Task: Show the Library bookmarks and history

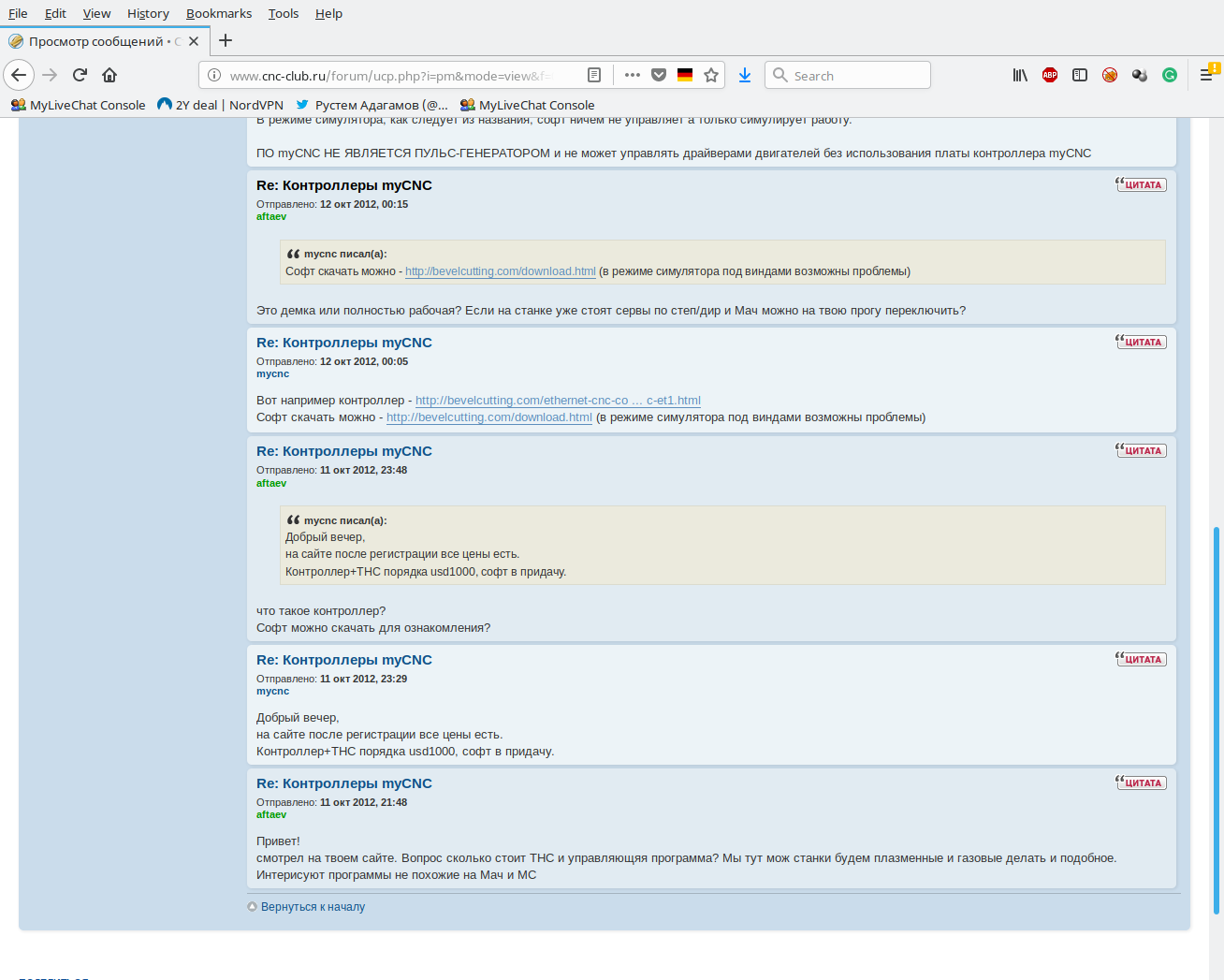Action: (1020, 75)
